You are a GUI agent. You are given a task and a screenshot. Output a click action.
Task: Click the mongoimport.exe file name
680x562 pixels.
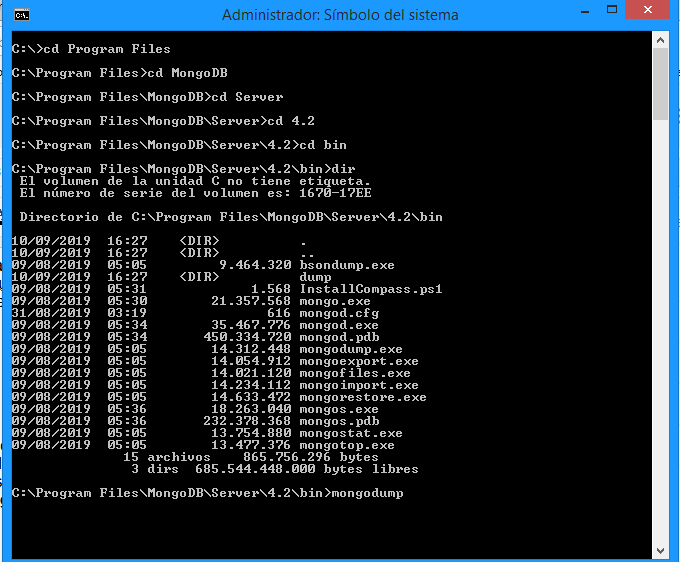coord(359,385)
